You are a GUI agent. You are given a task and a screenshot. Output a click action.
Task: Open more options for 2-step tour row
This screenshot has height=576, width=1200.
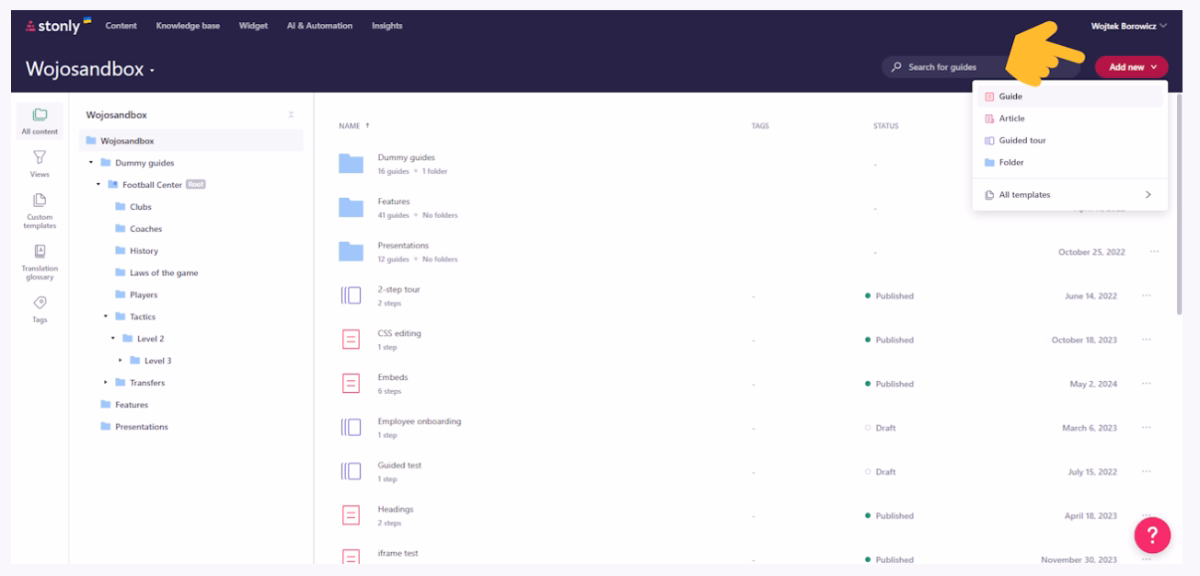click(x=1147, y=296)
